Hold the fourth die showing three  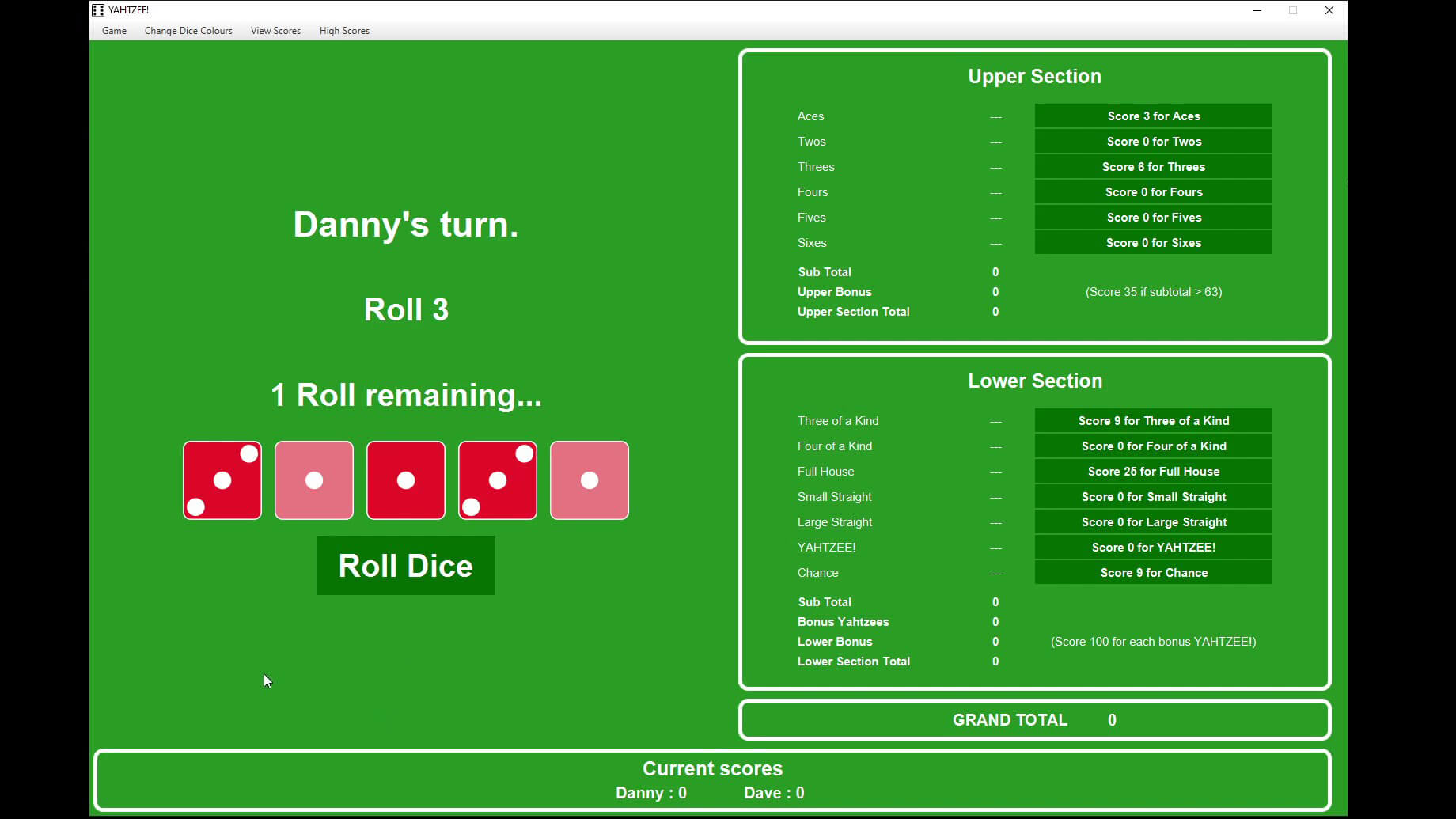(x=498, y=480)
